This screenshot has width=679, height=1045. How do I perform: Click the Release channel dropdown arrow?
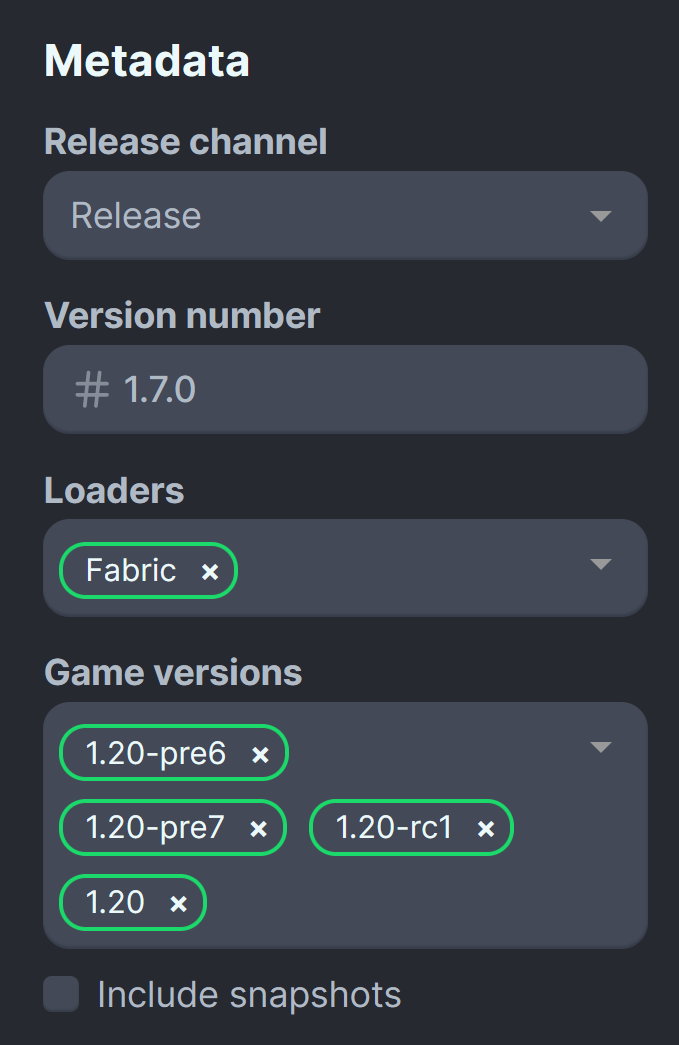(601, 215)
